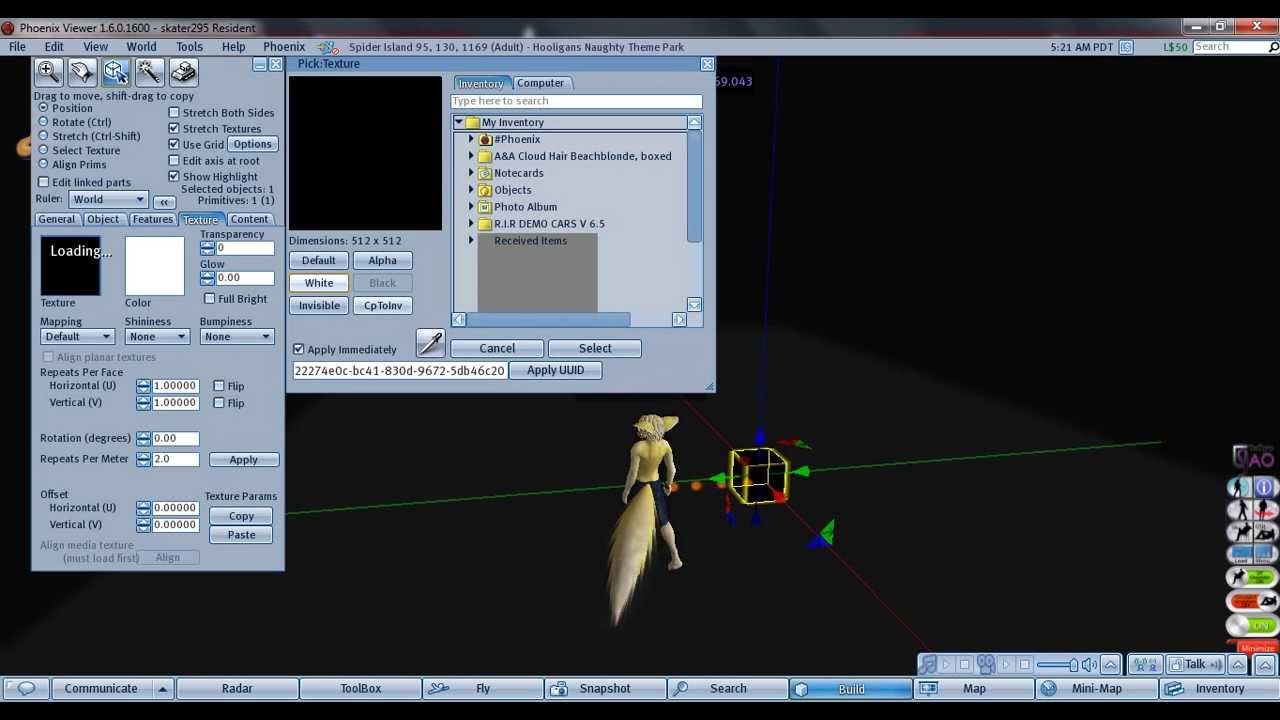Select the Focus zoom tool
This screenshot has width=1280, height=720.
click(x=47, y=71)
